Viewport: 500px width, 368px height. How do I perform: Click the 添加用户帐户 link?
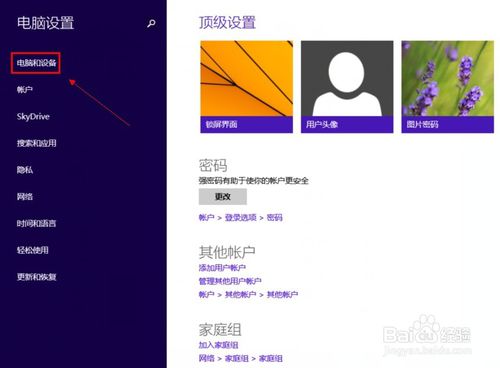(222, 267)
